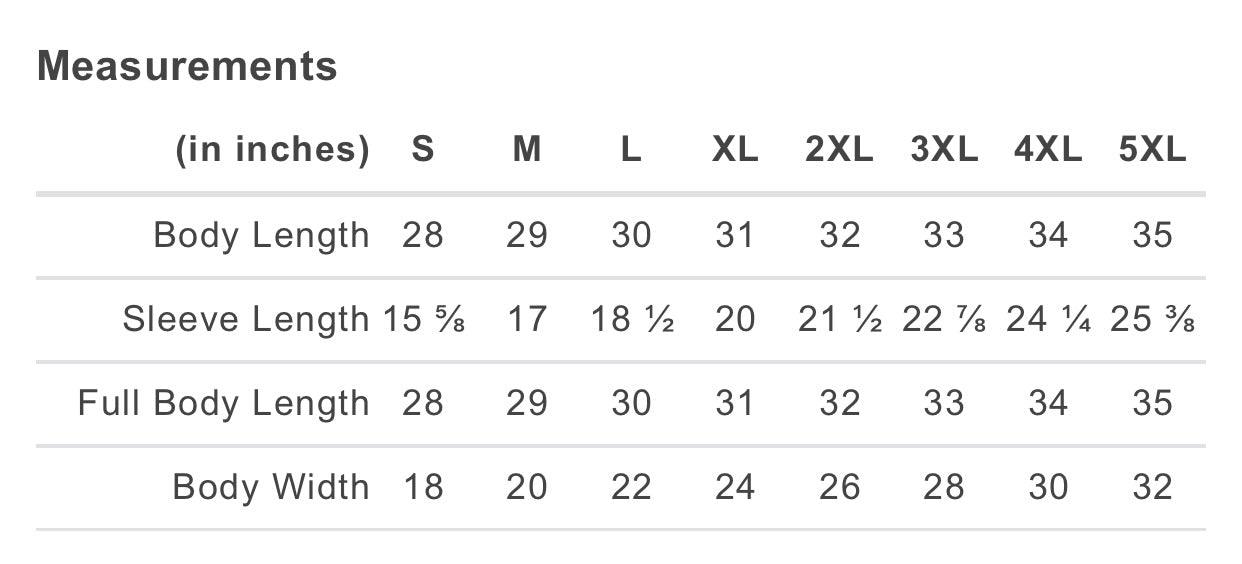Select the M size column header

tap(527, 150)
